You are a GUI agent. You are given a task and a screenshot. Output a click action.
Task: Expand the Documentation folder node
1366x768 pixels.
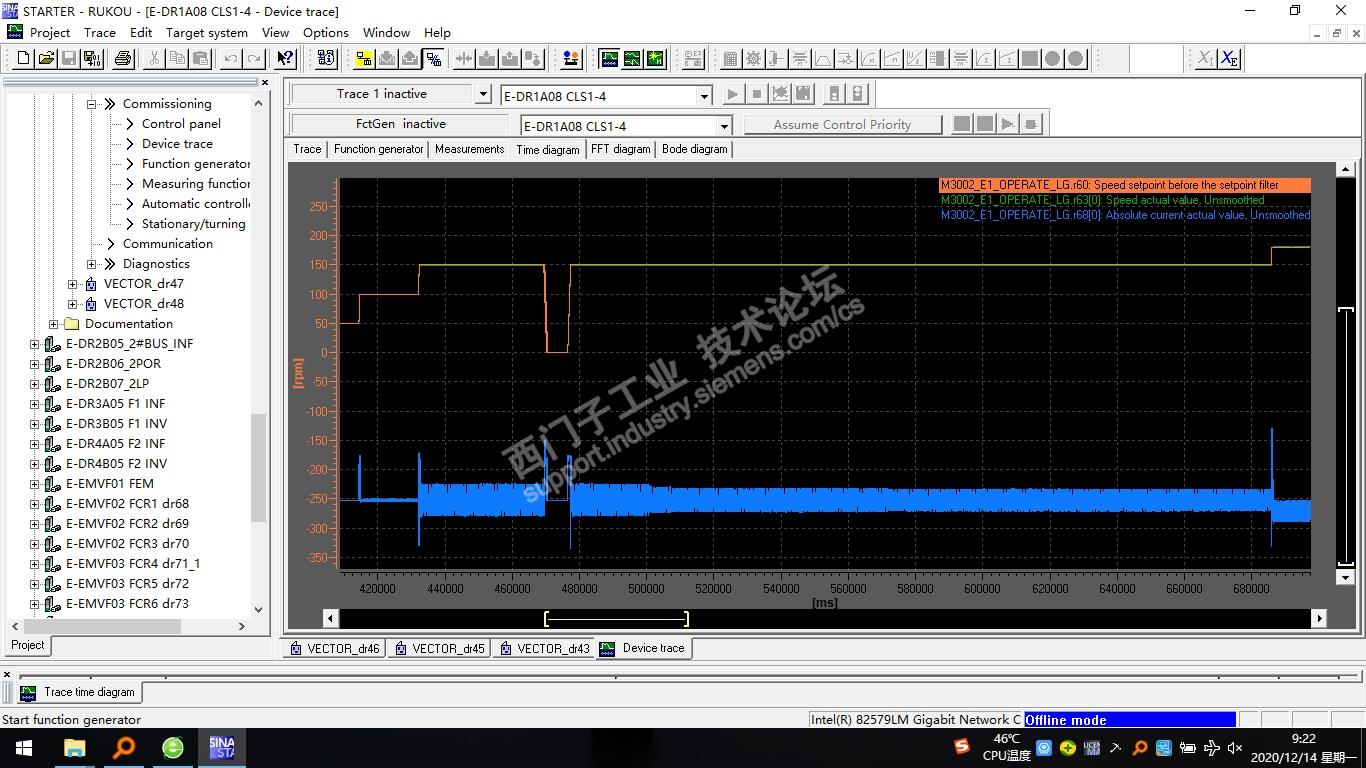pyautogui.click(x=53, y=324)
